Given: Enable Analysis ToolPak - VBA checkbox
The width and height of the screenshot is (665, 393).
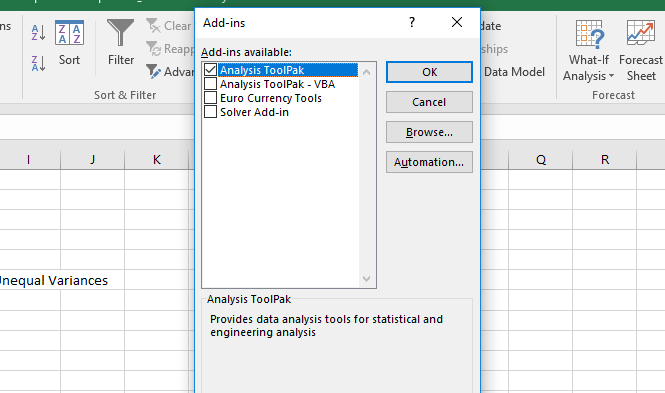Looking at the screenshot, I should point(210,84).
